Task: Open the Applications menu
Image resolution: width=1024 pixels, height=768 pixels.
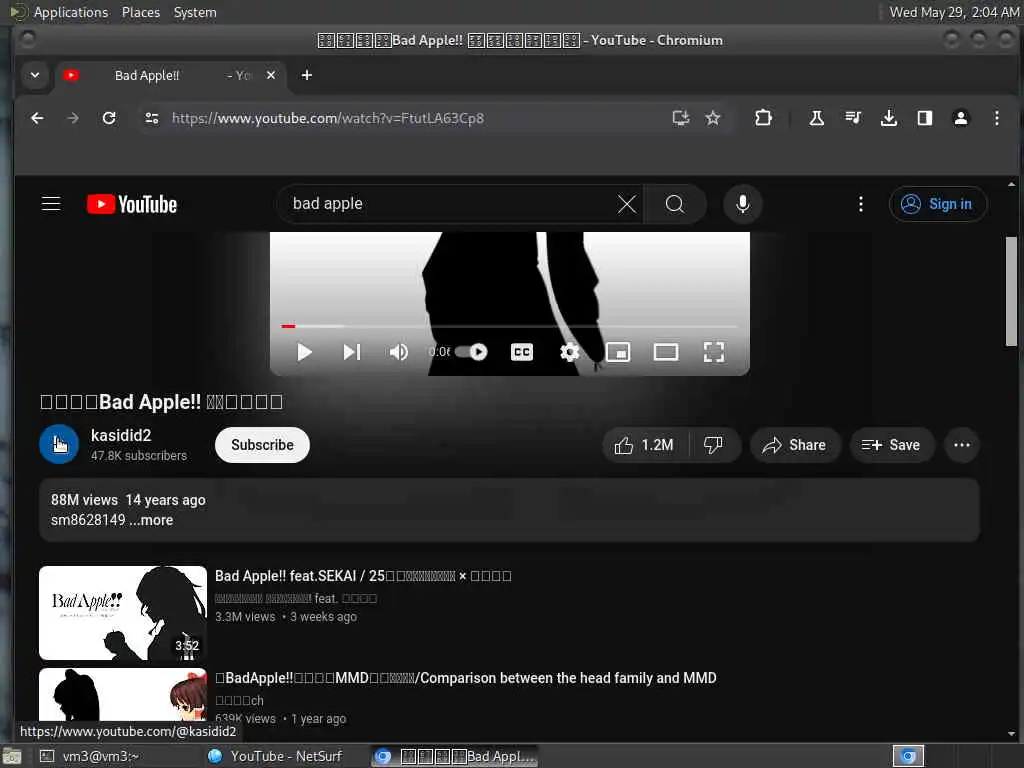Action: point(71,12)
